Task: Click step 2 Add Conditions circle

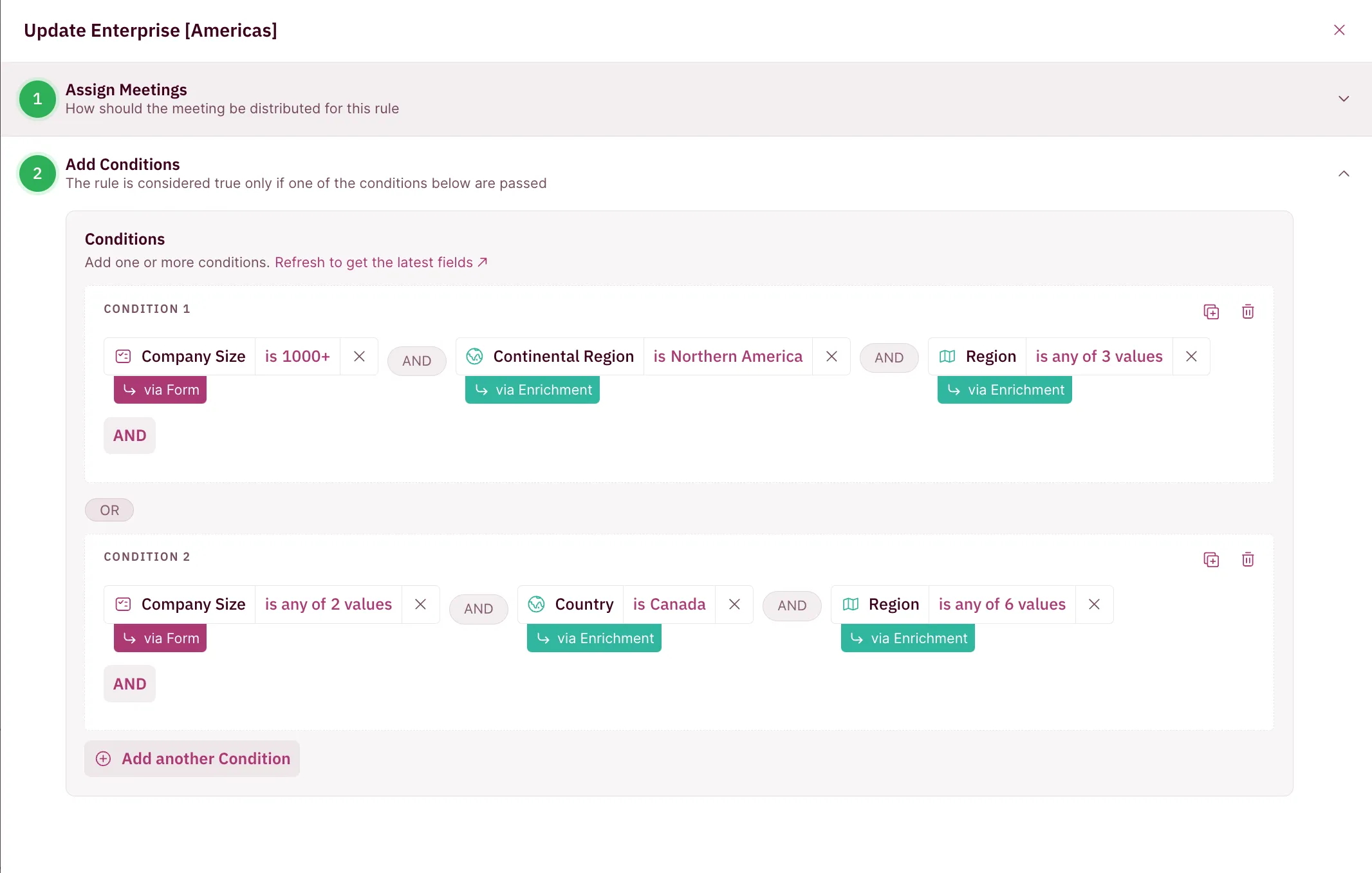Action: (x=37, y=173)
